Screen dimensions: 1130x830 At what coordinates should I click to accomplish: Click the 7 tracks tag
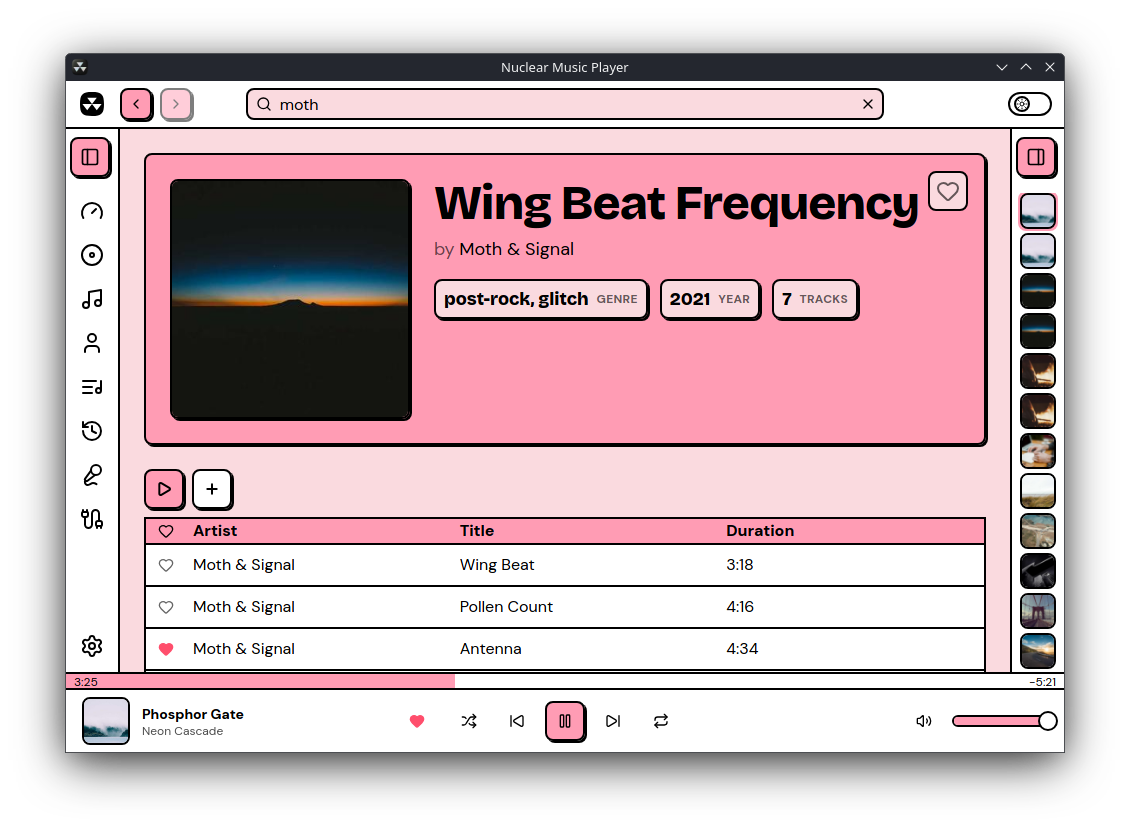[x=815, y=299]
